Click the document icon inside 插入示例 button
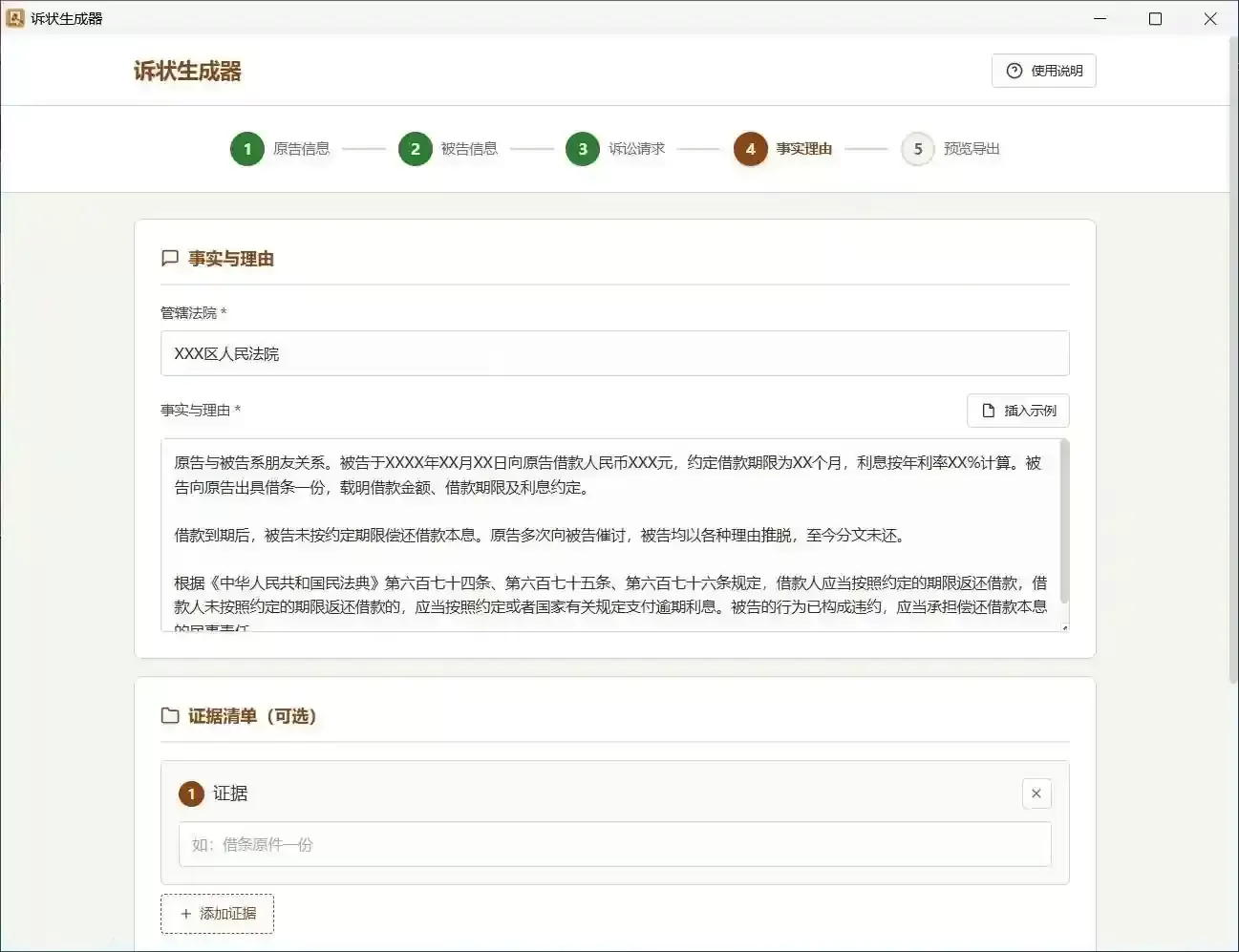 coord(990,411)
